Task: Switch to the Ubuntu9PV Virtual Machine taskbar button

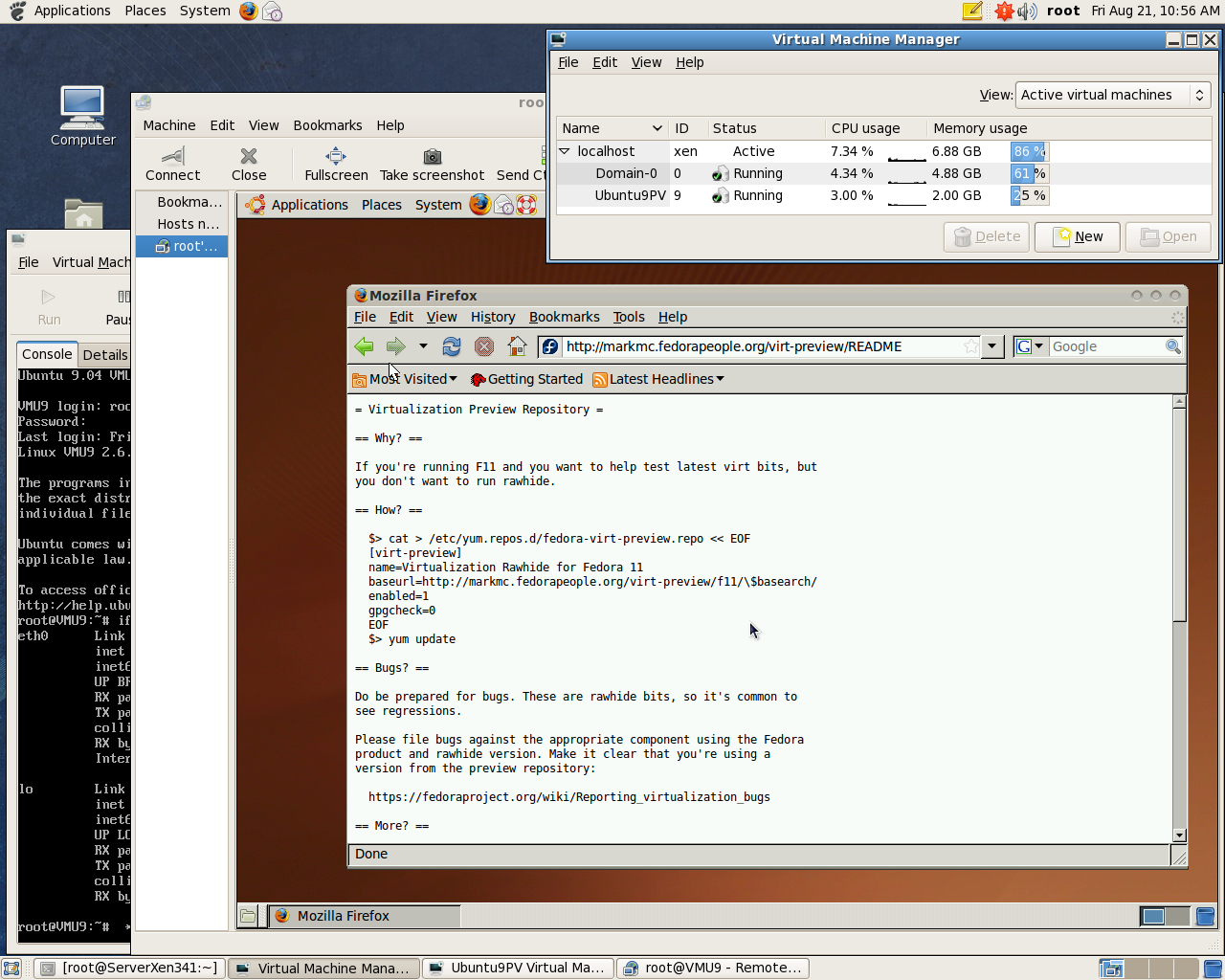Action: click(x=518, y=969)
